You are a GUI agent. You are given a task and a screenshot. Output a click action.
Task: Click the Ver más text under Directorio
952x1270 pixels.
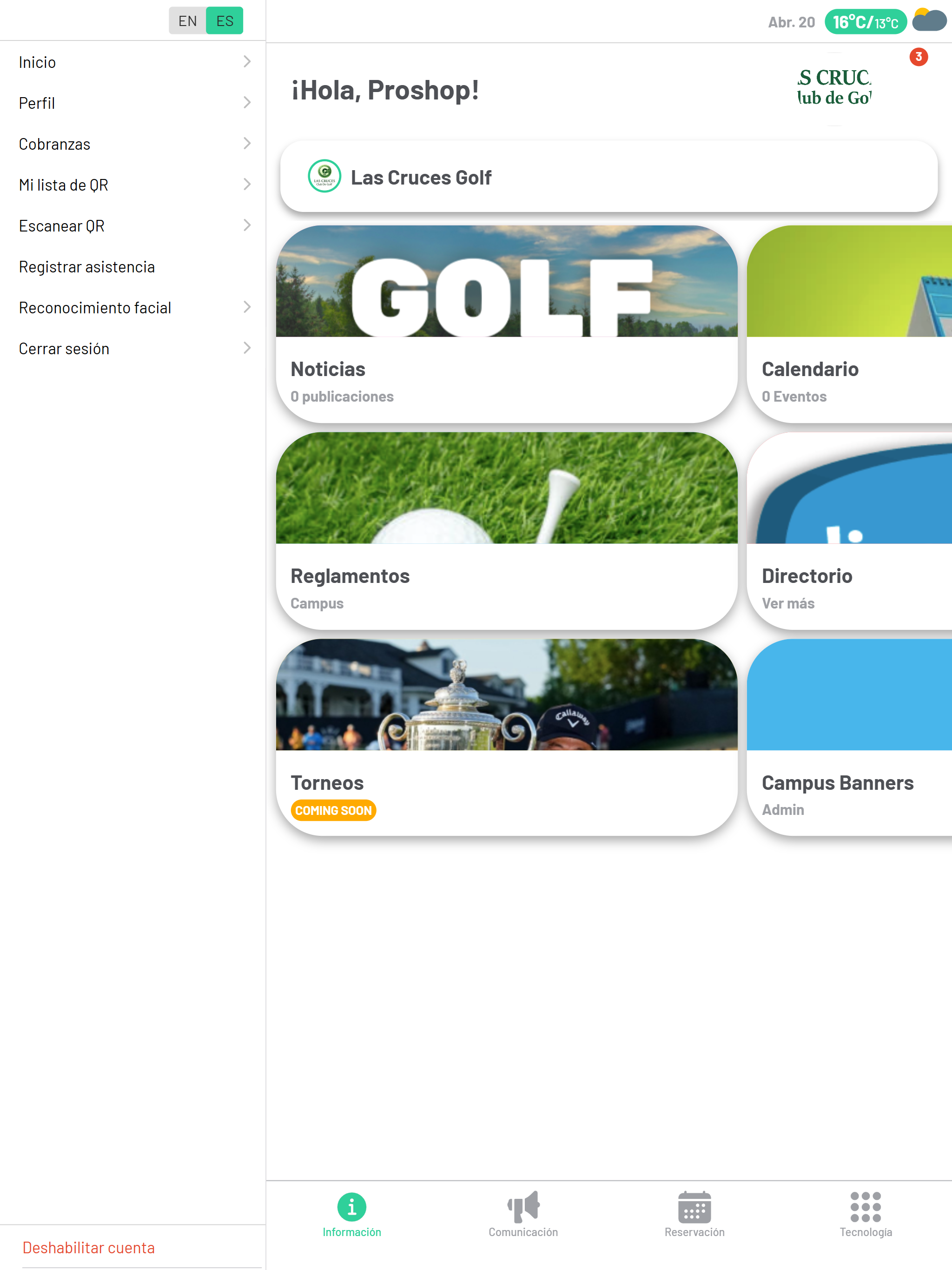[x=788, y=603]
